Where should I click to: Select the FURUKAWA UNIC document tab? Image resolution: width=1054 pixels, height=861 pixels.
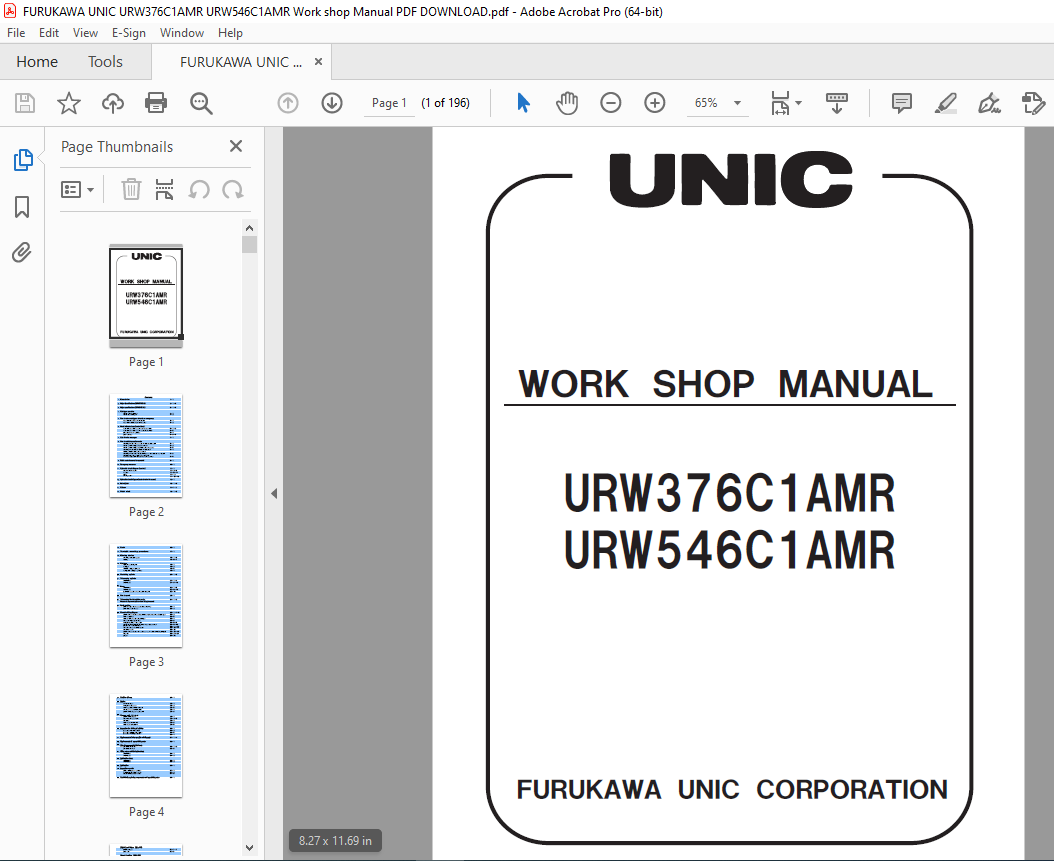241,62
